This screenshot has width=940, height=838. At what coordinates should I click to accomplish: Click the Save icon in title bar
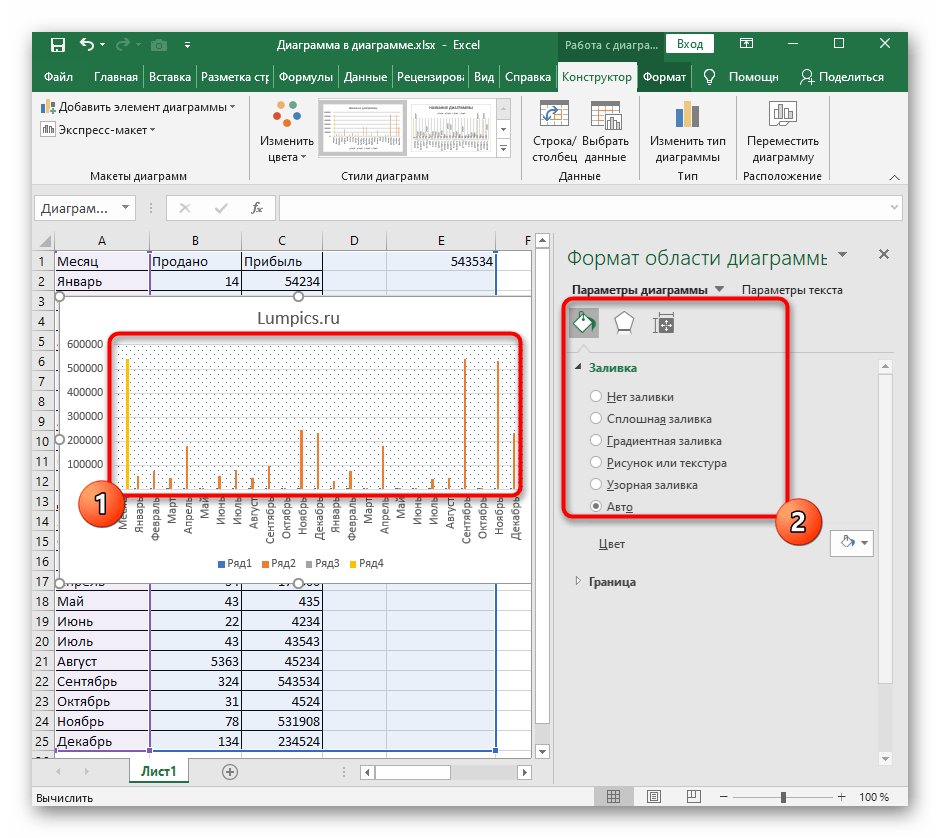click(x=58, y=45)
